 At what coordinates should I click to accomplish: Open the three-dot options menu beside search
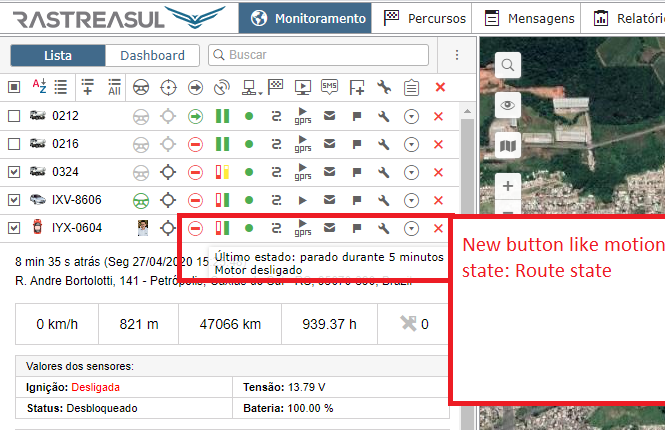pos(456,55)
